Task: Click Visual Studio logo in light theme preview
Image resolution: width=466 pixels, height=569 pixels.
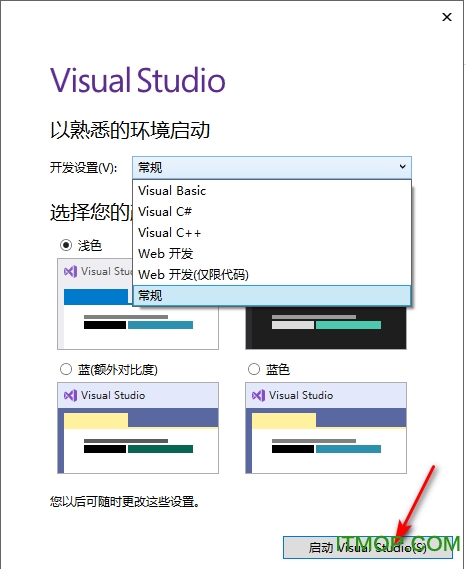Action: tap(70, 271)
